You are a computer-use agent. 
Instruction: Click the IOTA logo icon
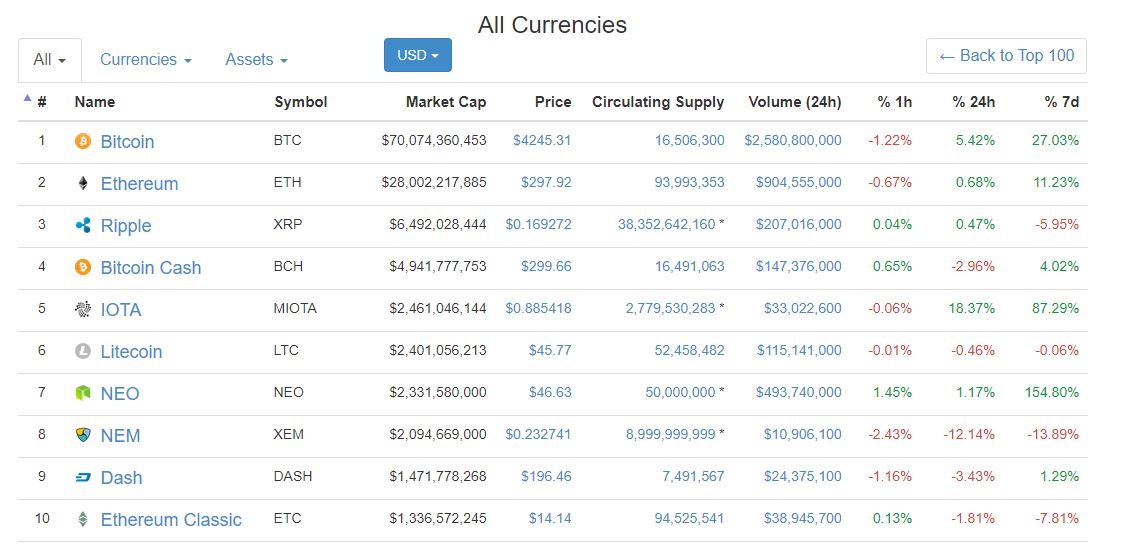coord(83,310)
